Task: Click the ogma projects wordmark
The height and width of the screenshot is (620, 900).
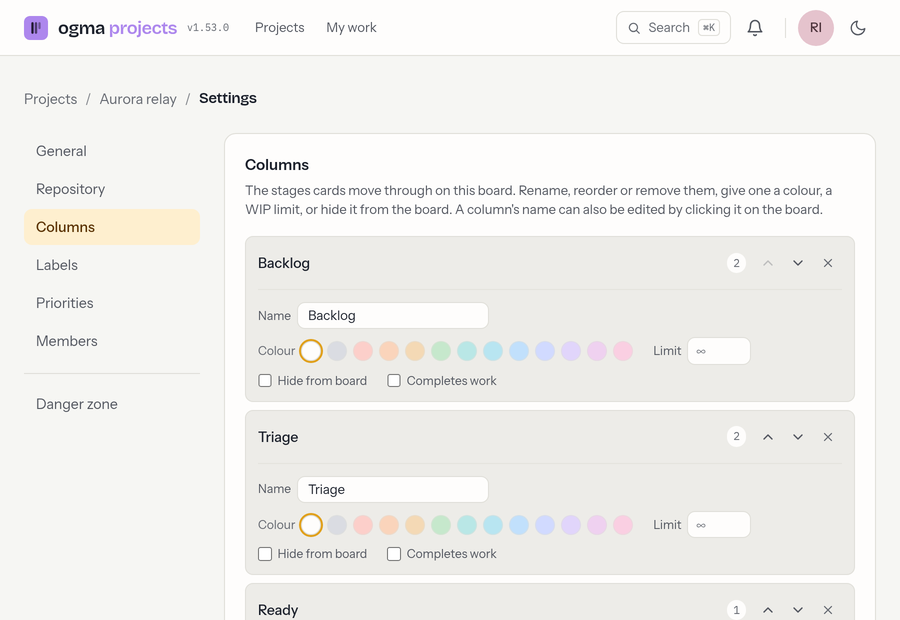Action: (x=118, y=28)
